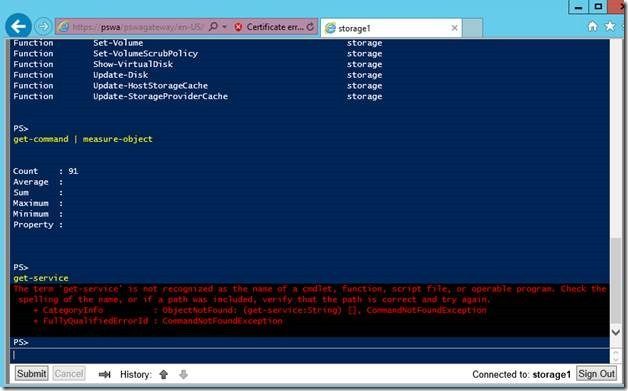Screen dimensions: 628x391
Task: Click the Cancel button
Action: [69, 374]
